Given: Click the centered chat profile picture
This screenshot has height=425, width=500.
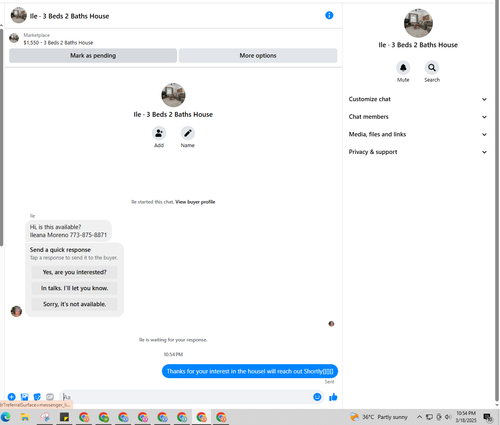Looking at the screenshot, I should tap(173, 95).
